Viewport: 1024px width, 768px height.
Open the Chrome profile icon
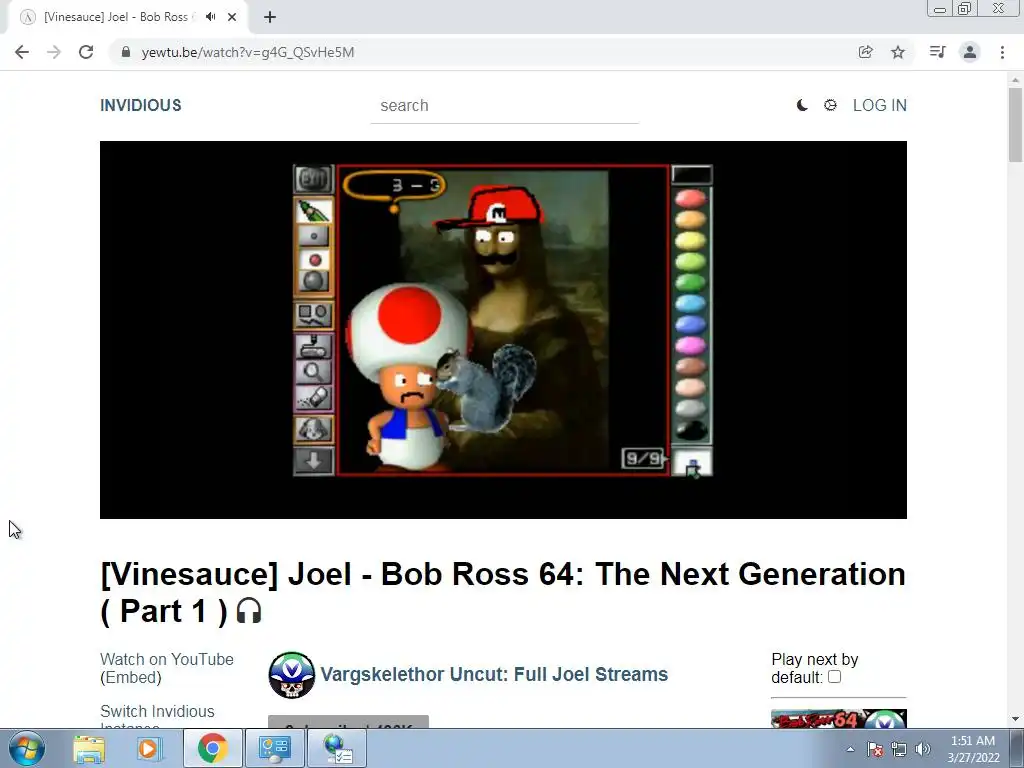pyautogui.click(x=970, y=52)
